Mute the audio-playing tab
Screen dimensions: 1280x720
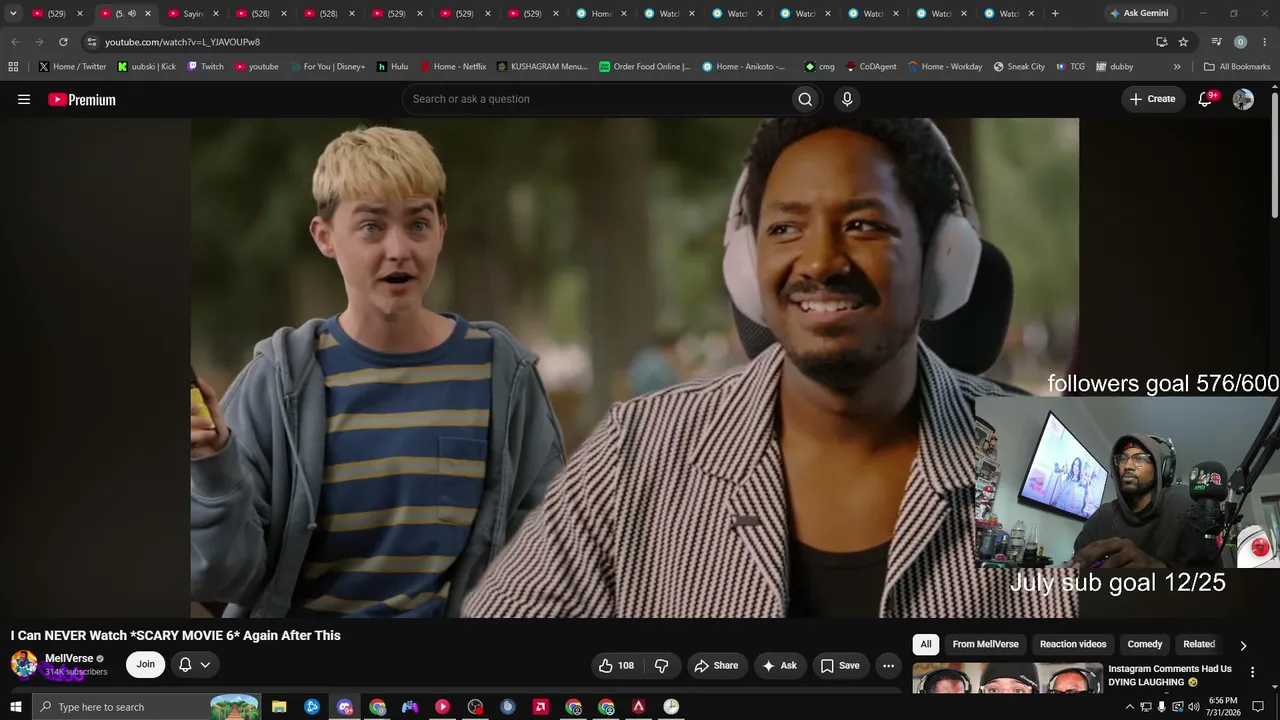(x=131, y=14)
